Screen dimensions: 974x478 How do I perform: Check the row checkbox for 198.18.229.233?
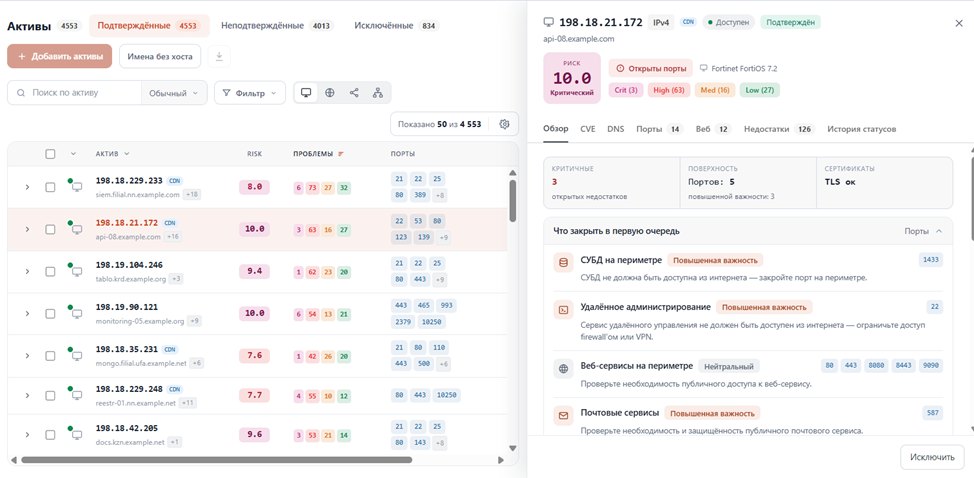50,187
